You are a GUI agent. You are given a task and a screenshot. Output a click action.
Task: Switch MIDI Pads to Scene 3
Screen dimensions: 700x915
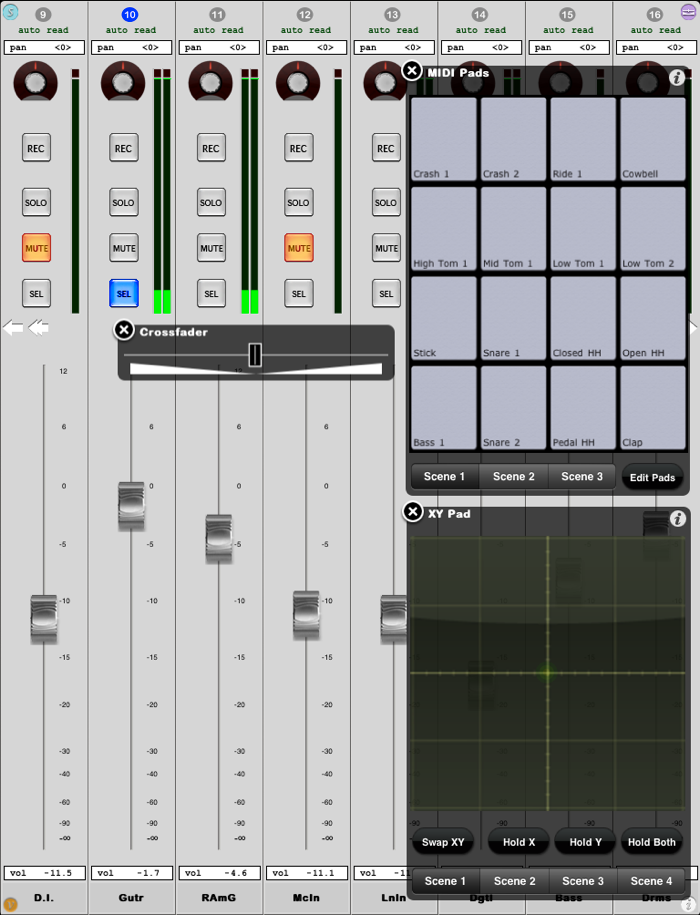(x=582, y=476)
